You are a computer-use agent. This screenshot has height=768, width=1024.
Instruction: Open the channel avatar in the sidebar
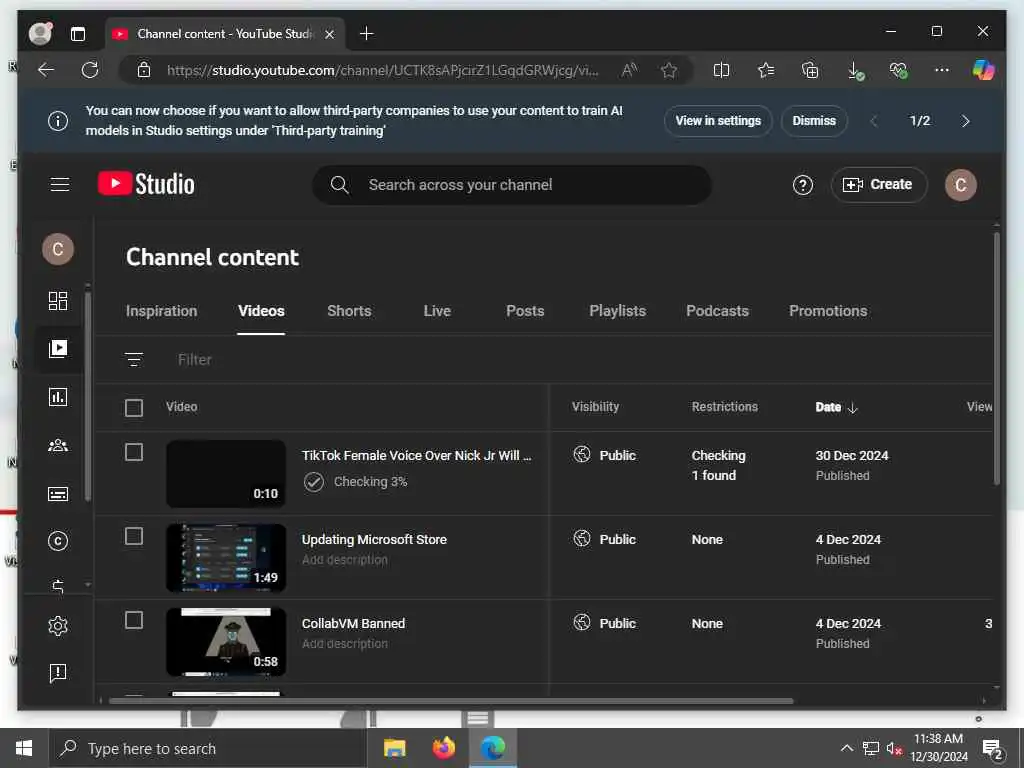point(57,249)
